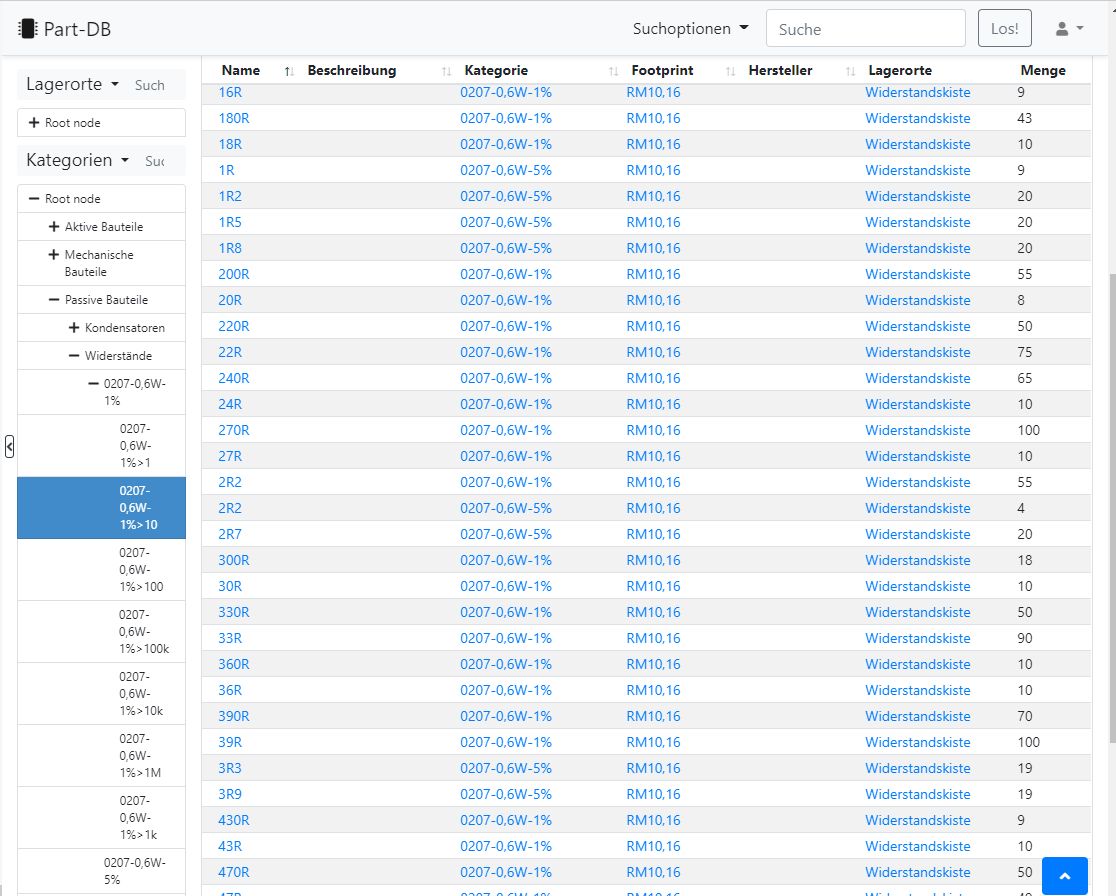Viewport: 1116px width, 896px height.
Task: Open part 180R
Action: point(233,118)
